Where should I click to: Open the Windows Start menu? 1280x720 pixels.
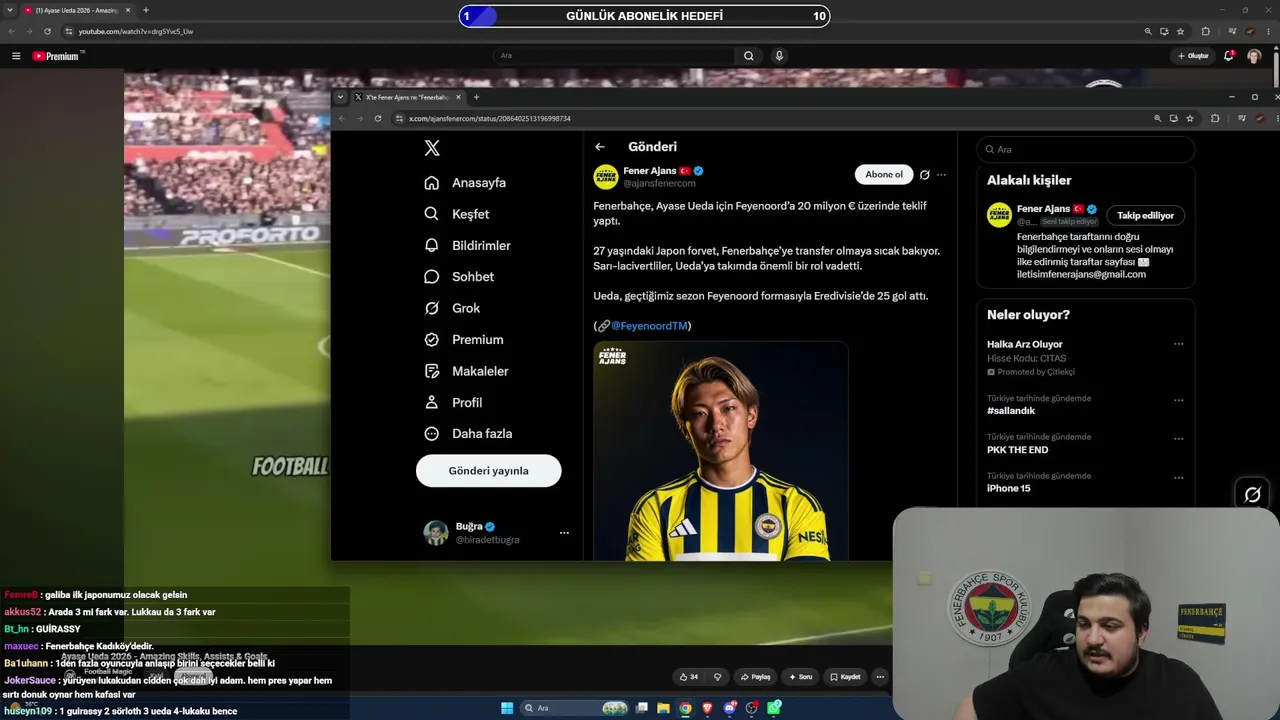507,708
